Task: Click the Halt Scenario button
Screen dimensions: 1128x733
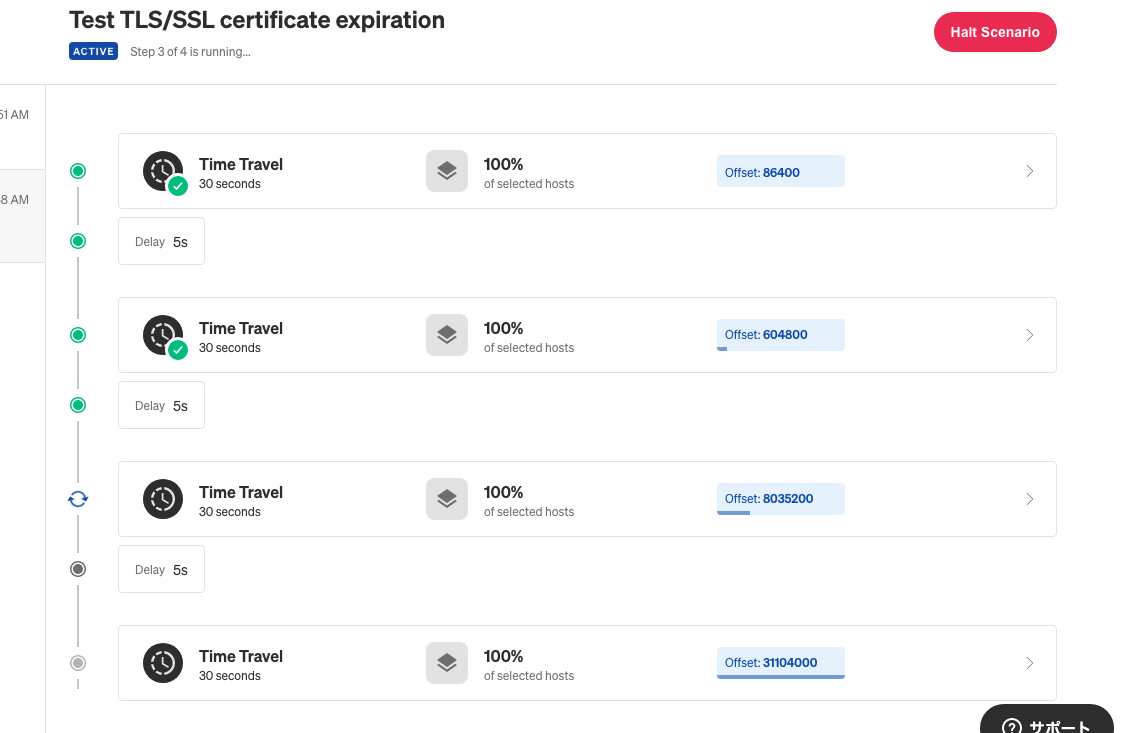Action: coord(994,32)
